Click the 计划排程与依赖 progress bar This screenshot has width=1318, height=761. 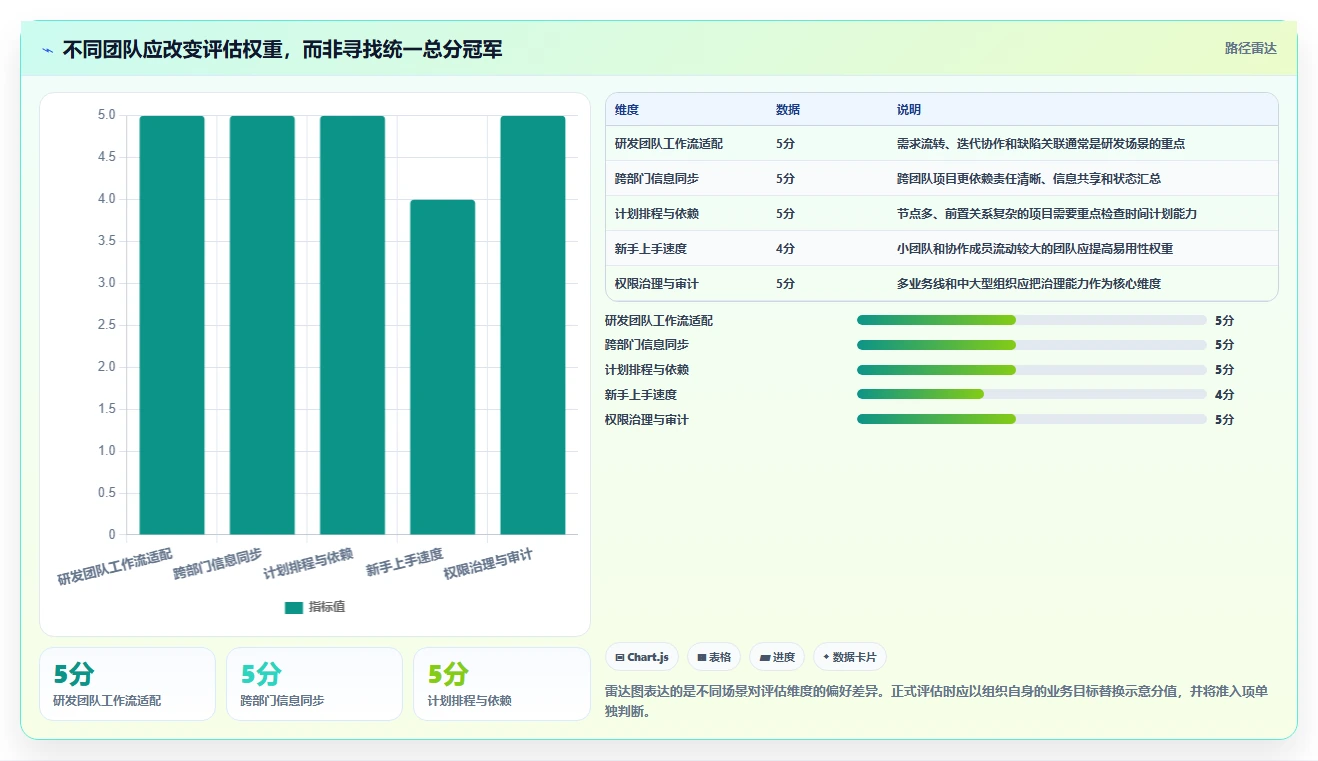[1031, 369]
